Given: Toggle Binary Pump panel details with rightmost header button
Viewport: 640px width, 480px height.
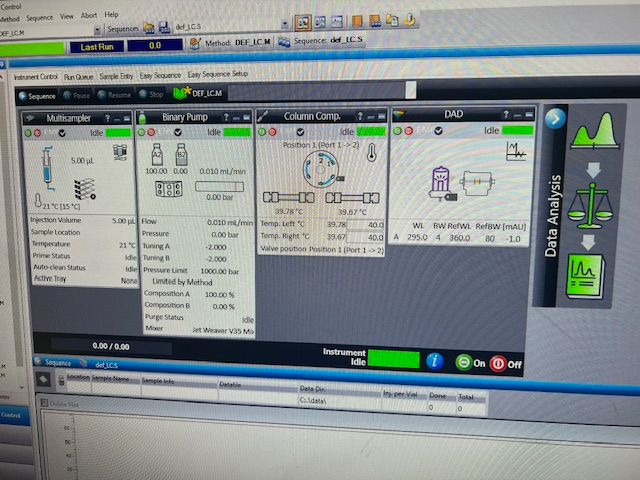Looking at the screenshot, I should point(247,118).
